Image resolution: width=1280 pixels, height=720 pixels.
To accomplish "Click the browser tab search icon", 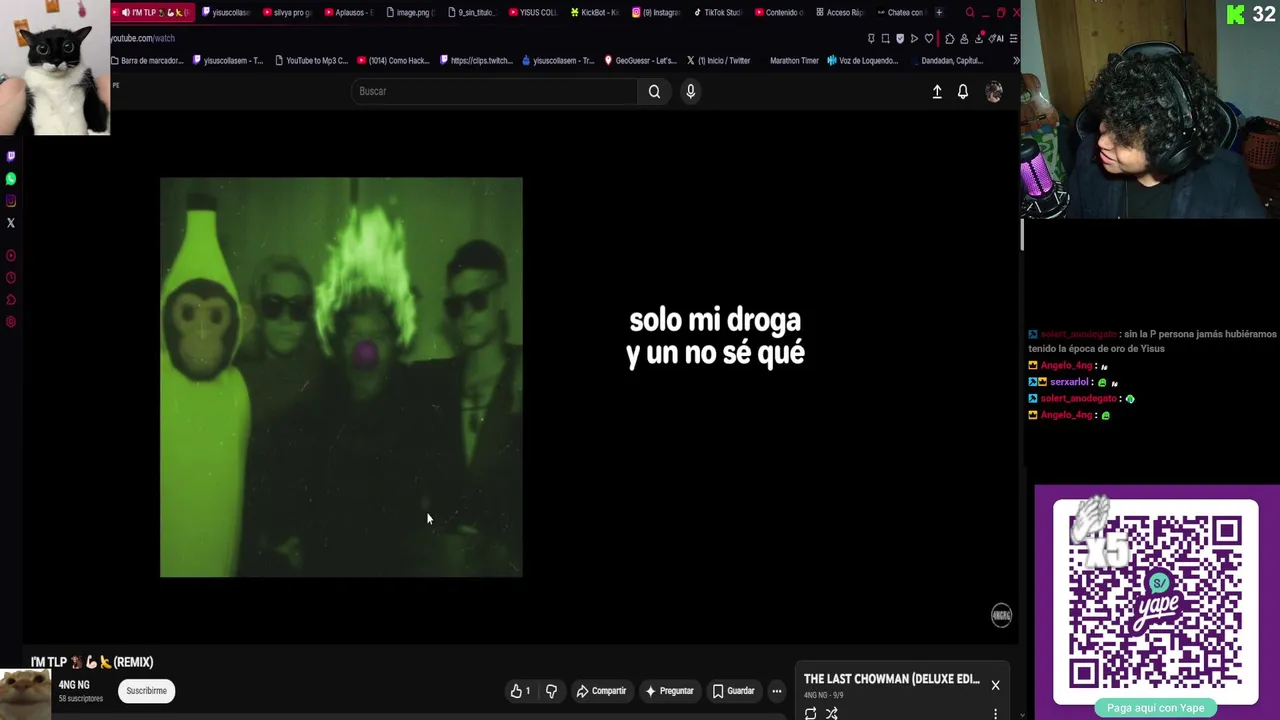I will pyautogui.click(x=970, y=13).
